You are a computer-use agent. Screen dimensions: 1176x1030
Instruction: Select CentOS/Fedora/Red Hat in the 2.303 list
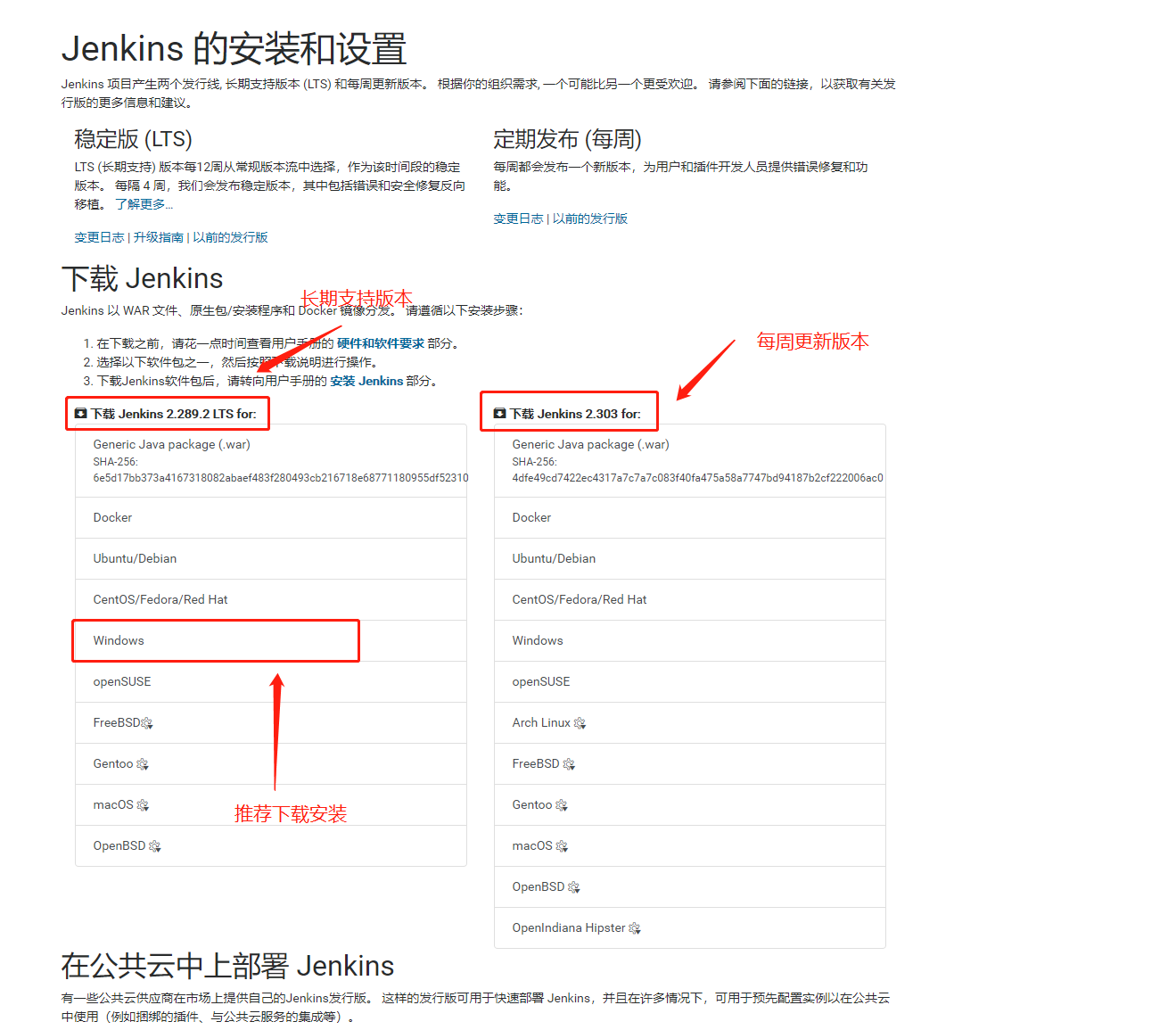coord(690,600)
